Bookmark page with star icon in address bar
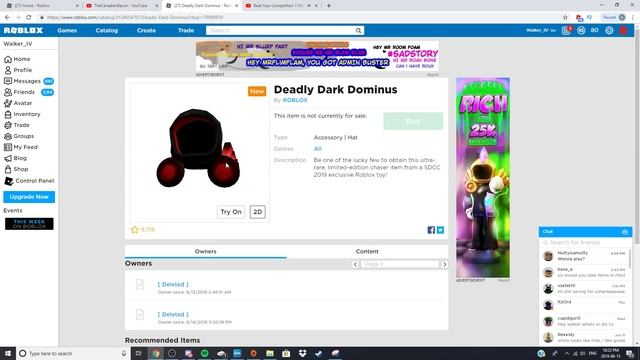 565,18
